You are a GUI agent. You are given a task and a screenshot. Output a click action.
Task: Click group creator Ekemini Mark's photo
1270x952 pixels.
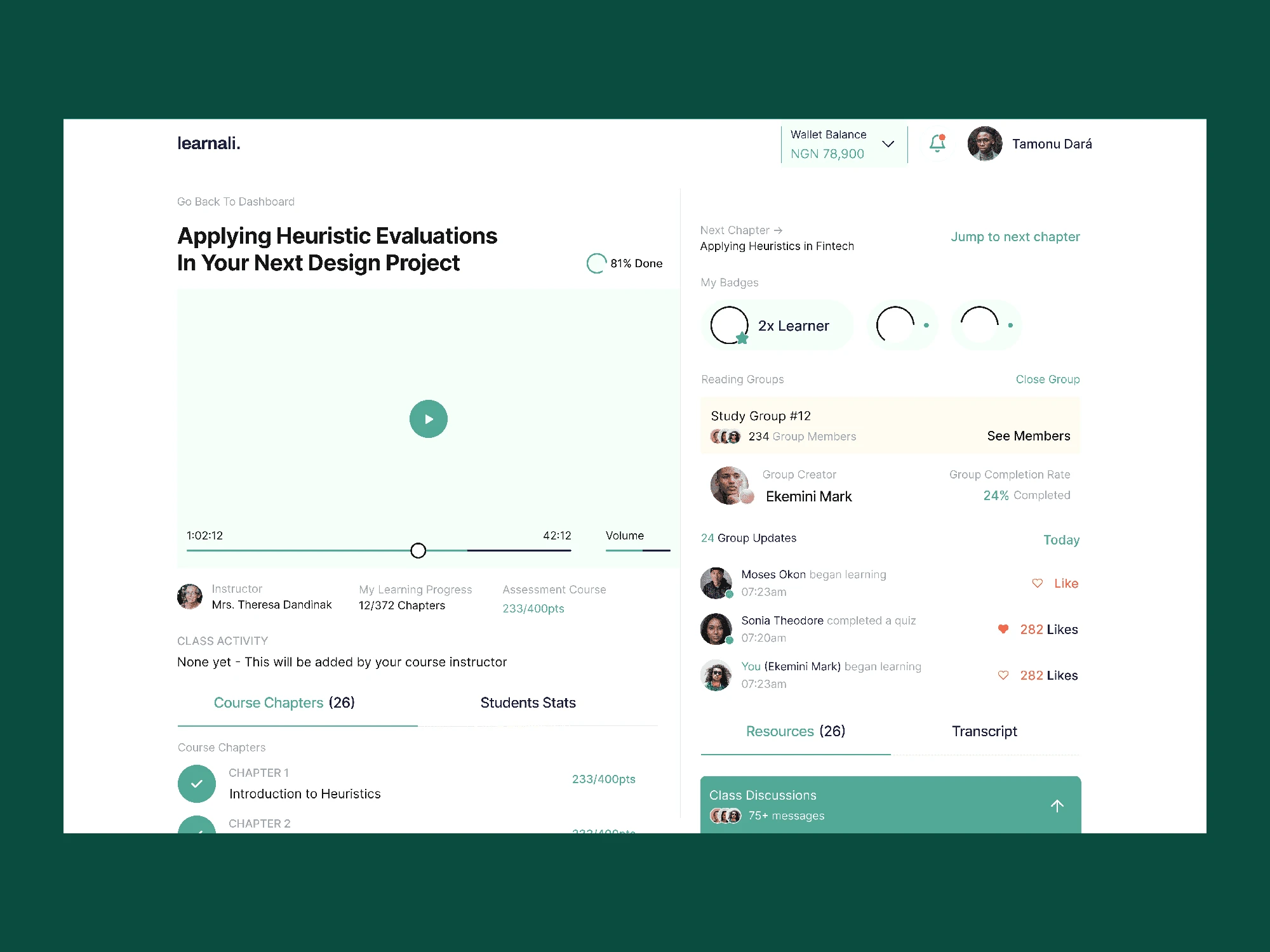[730, 486]
